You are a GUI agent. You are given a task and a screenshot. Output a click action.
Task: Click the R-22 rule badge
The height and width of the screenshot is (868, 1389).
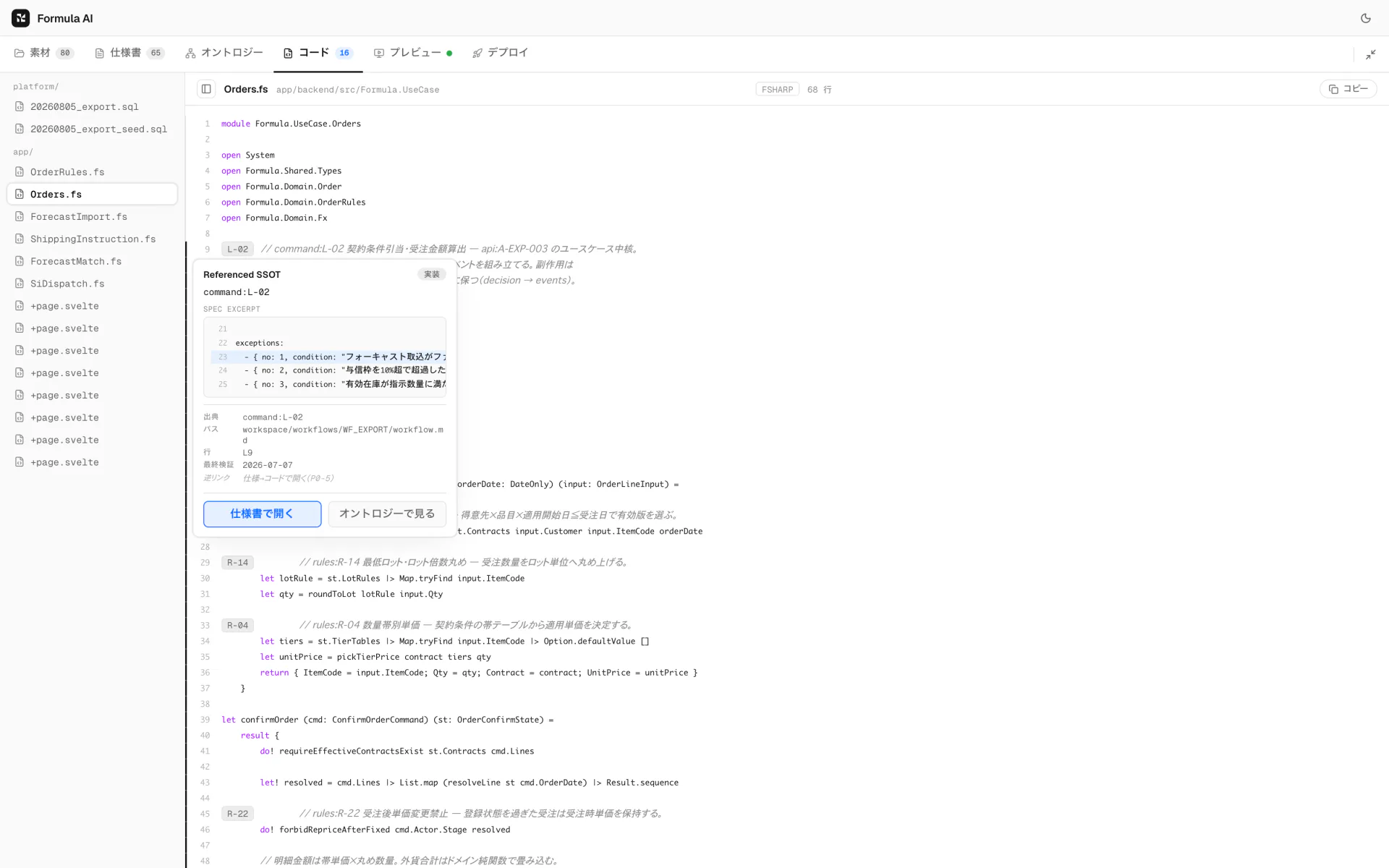click(x=237, y=814)
